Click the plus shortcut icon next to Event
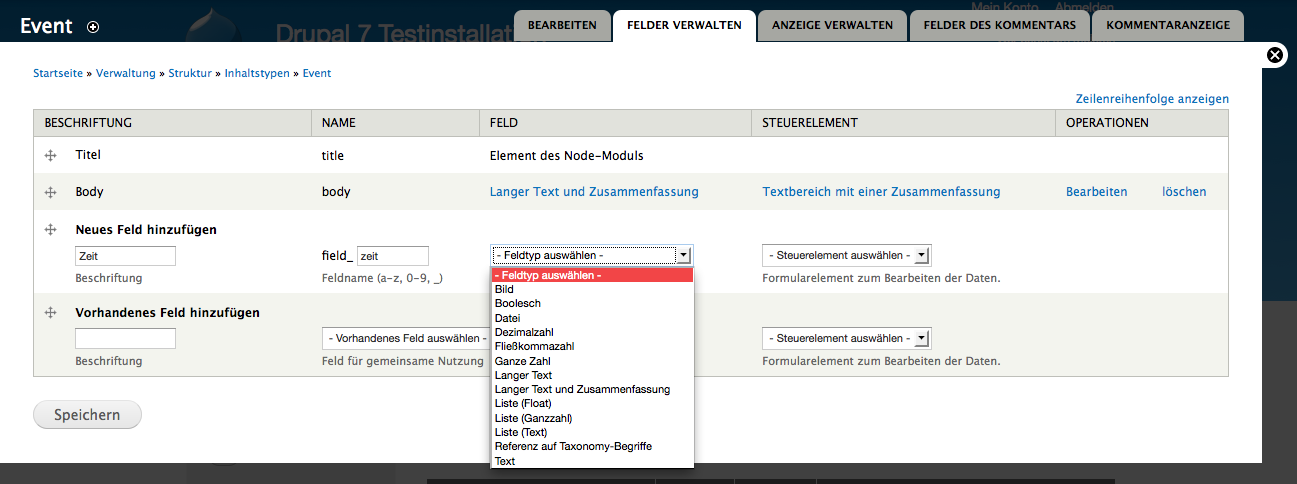 tap(93, 27)
